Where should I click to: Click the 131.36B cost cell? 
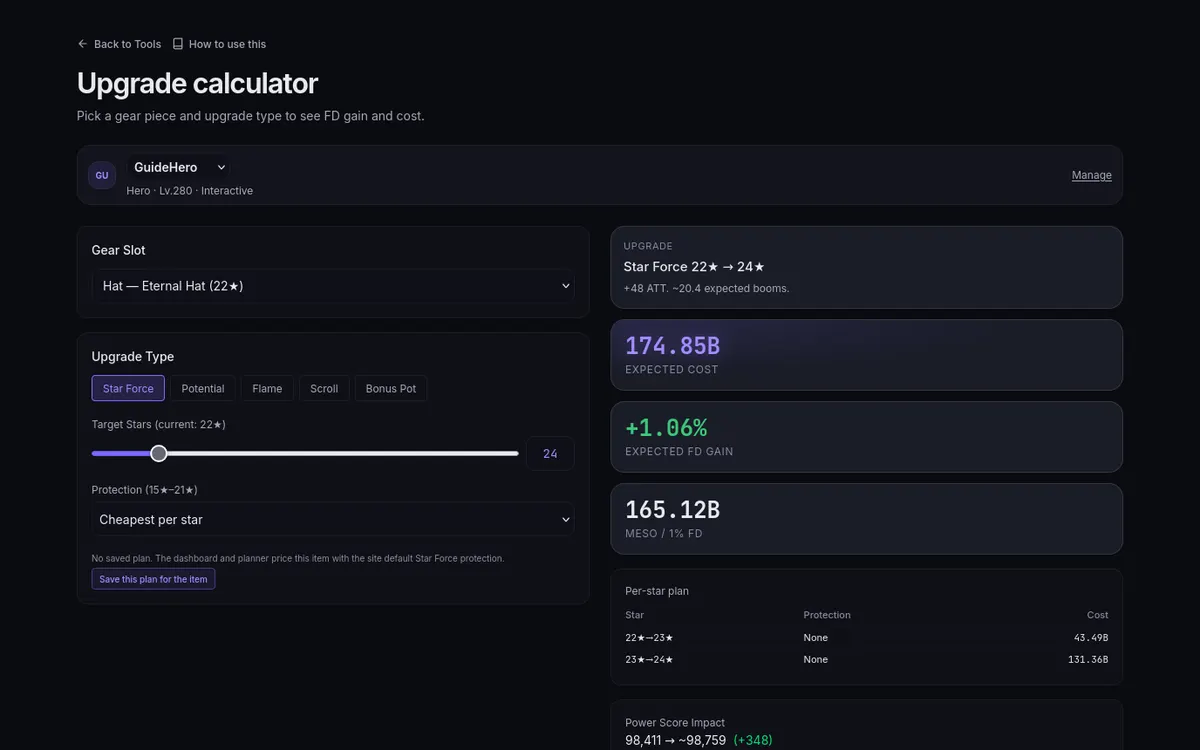tap(1088, 659)
